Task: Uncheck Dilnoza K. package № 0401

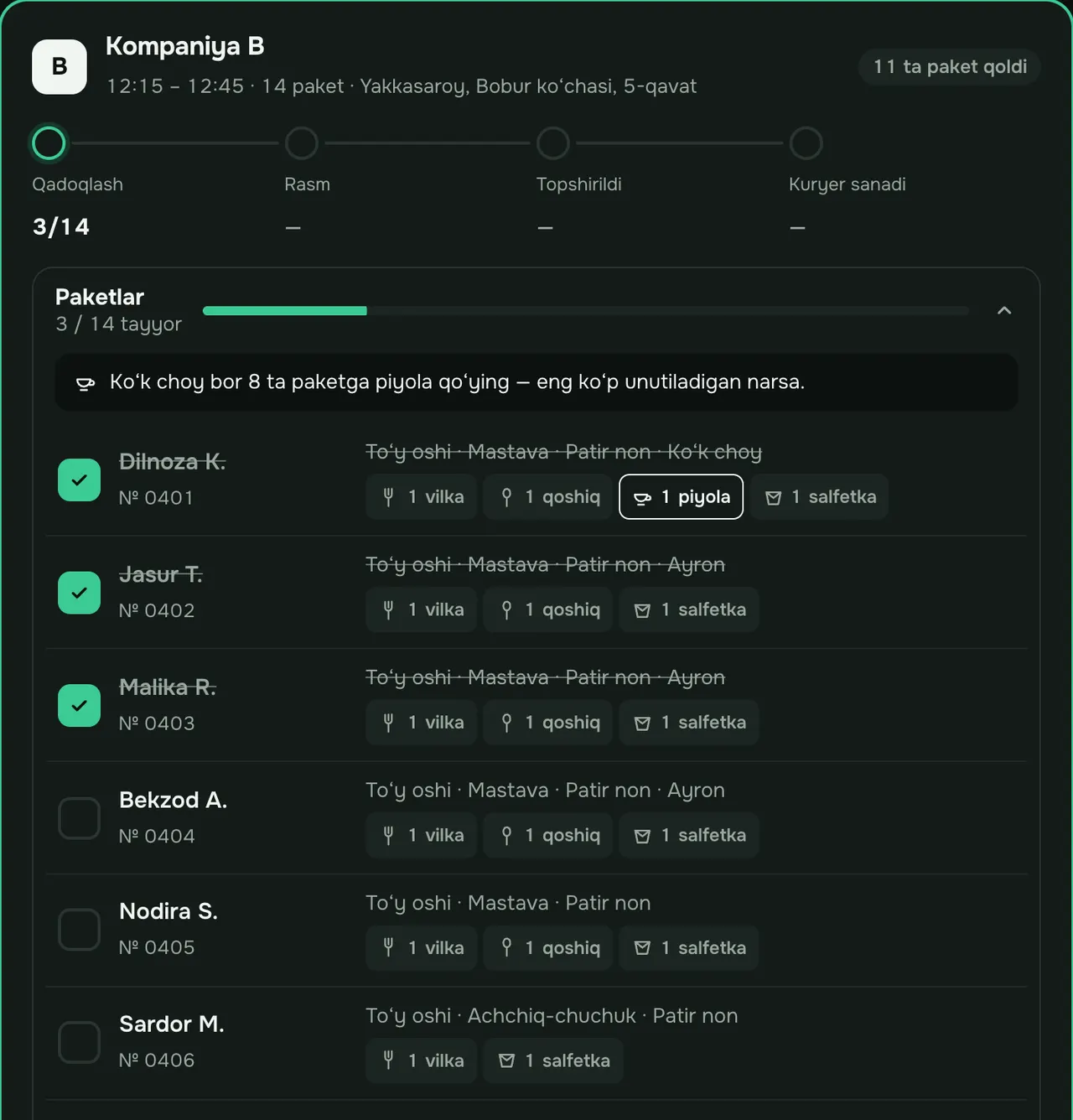Action: coord(79,480)
